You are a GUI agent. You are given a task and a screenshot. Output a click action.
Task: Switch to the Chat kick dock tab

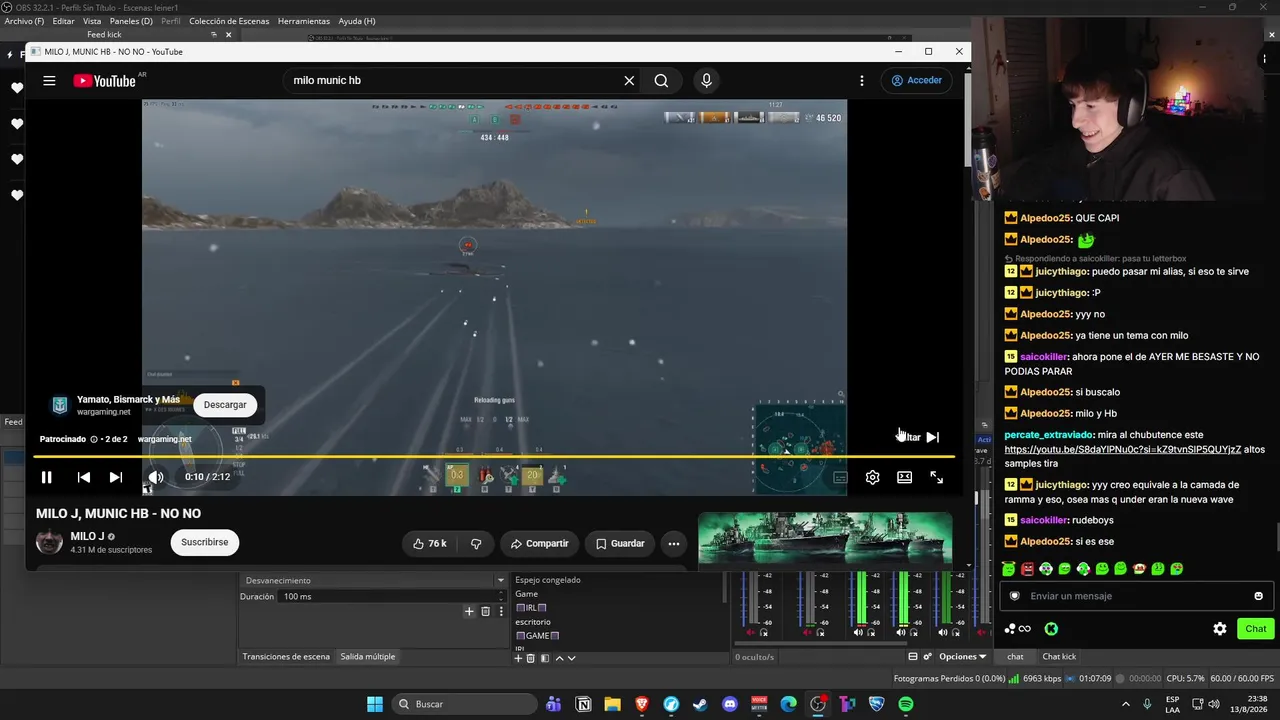coord(1059,657)
